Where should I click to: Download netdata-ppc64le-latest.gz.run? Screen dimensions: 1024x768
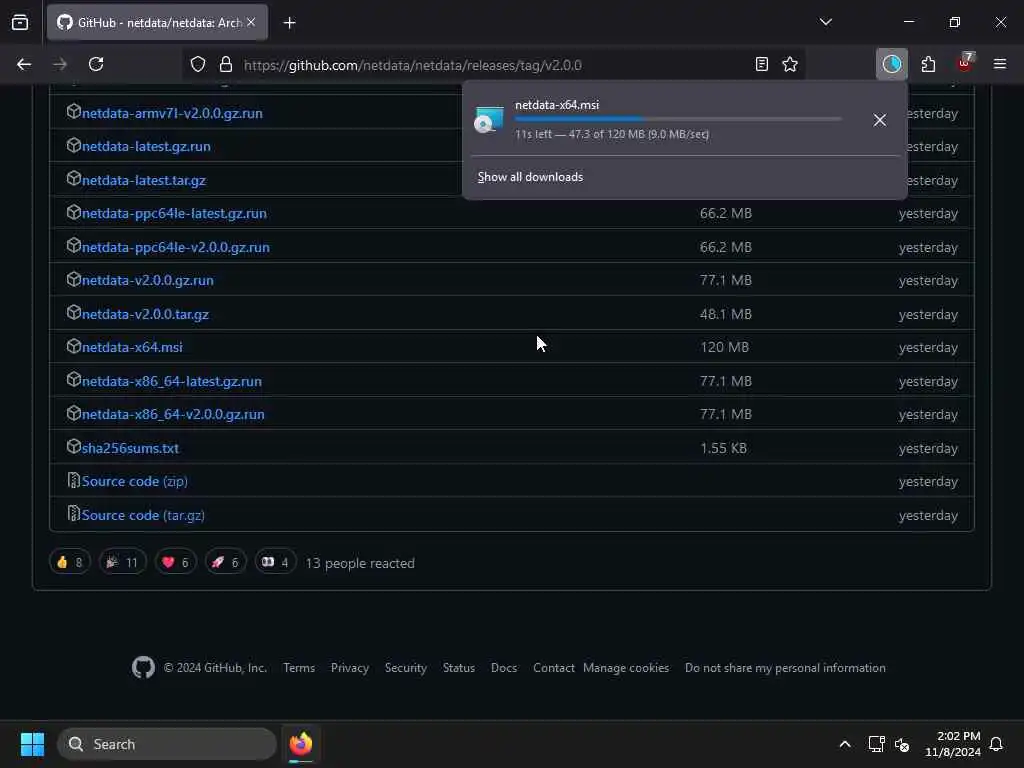point(174,214)
